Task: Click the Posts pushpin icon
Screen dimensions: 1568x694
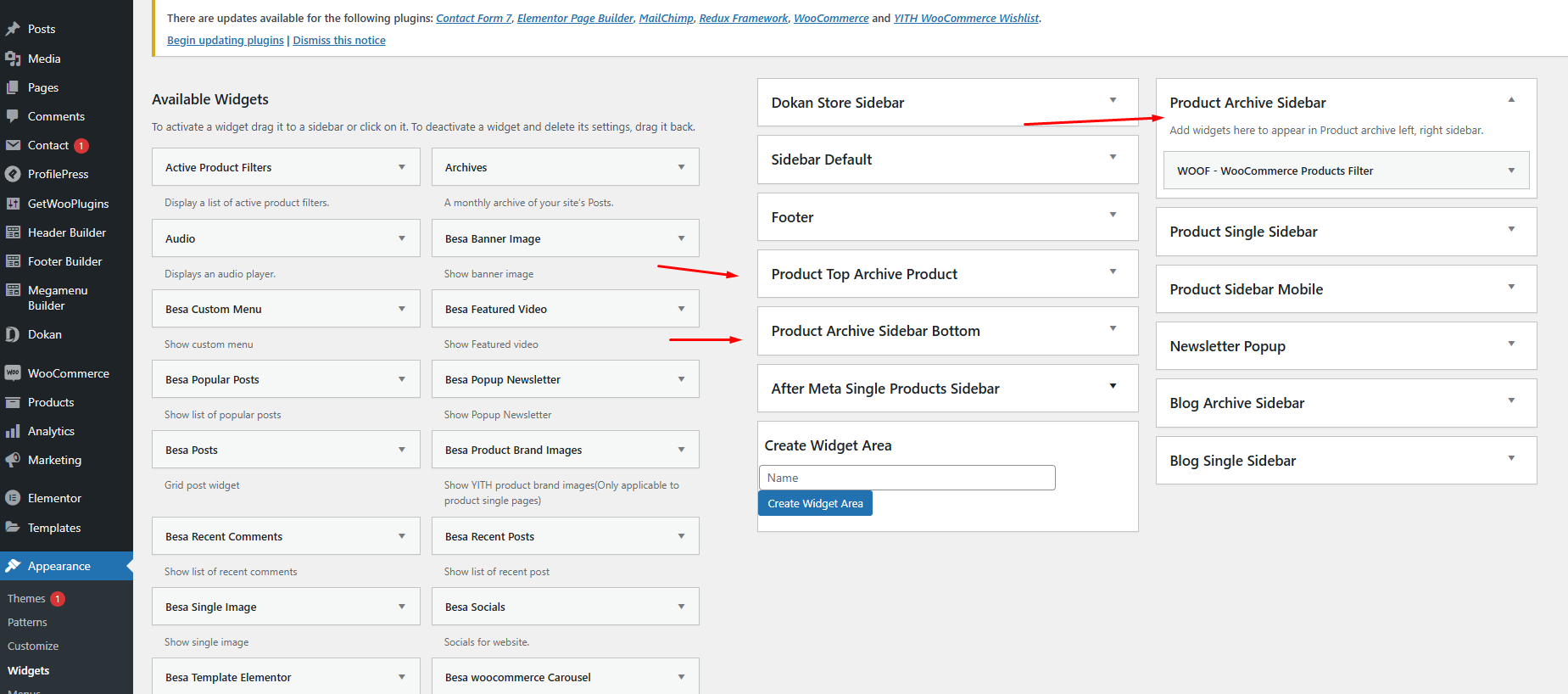Action: [x=13, y=29]
